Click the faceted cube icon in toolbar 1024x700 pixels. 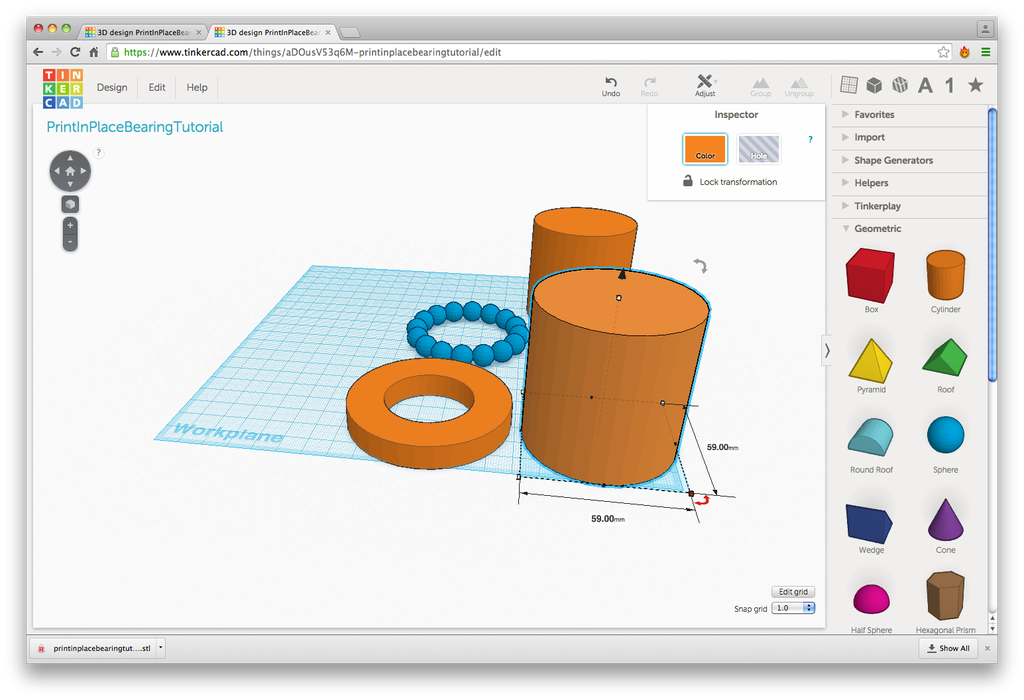[900, 85]
